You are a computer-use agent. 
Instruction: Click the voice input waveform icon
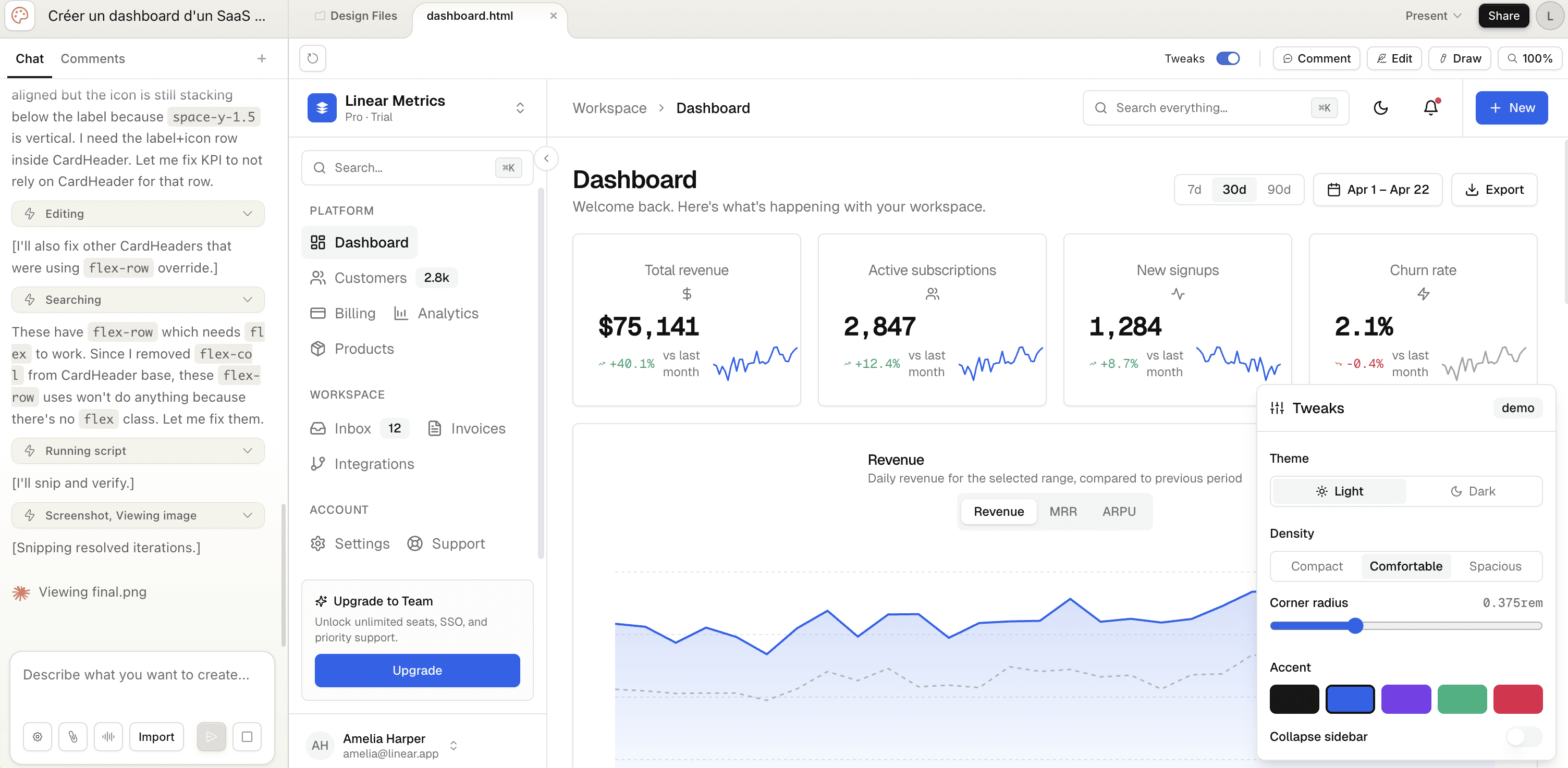(108, 737)
